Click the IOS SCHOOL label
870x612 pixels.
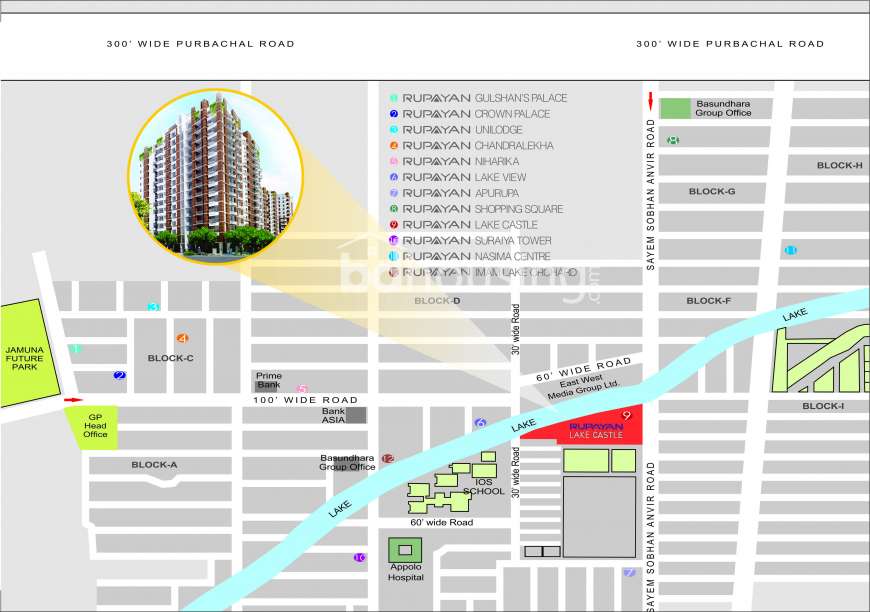[x=484, y=487]
